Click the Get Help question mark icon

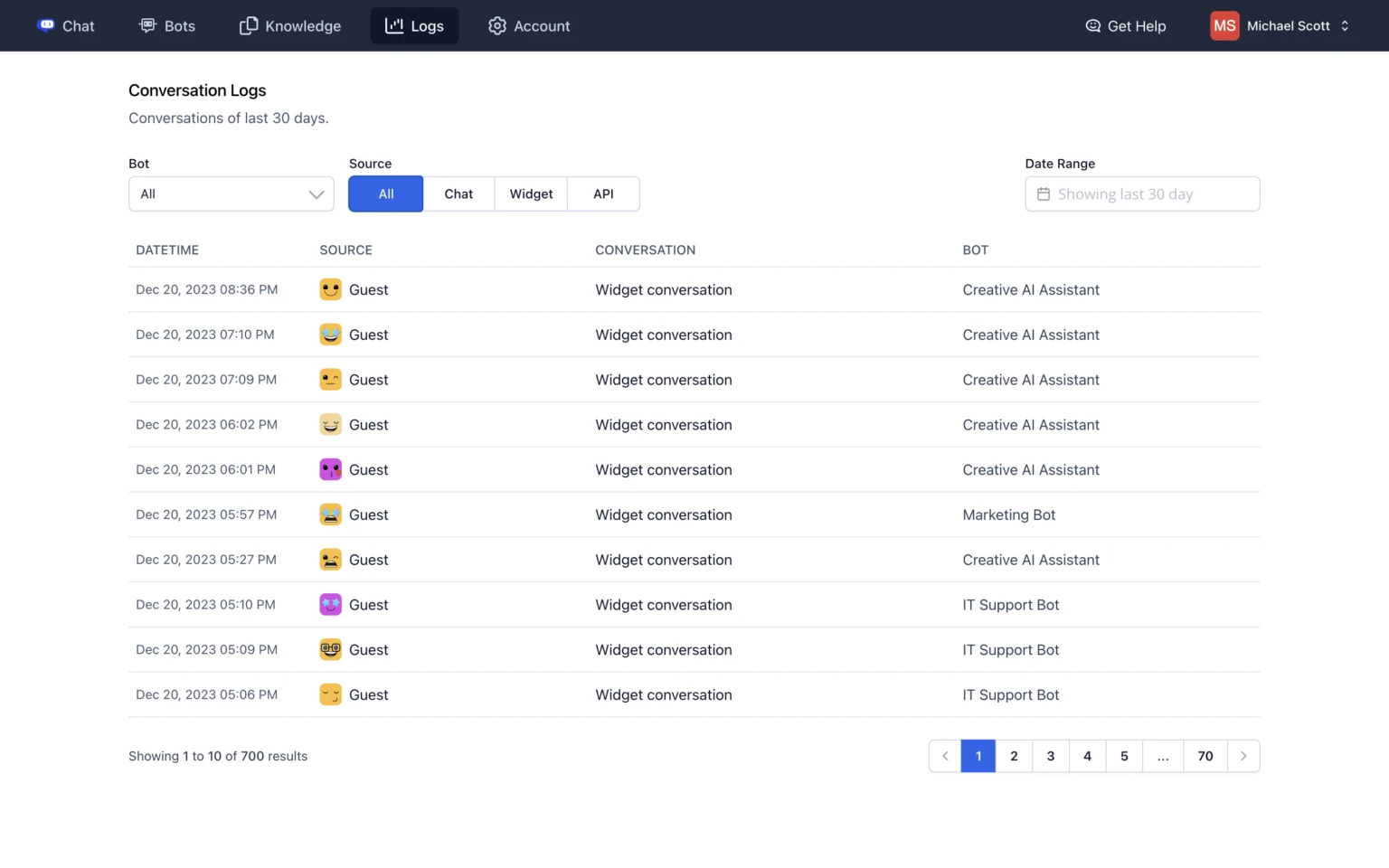tap(1091, 26)
